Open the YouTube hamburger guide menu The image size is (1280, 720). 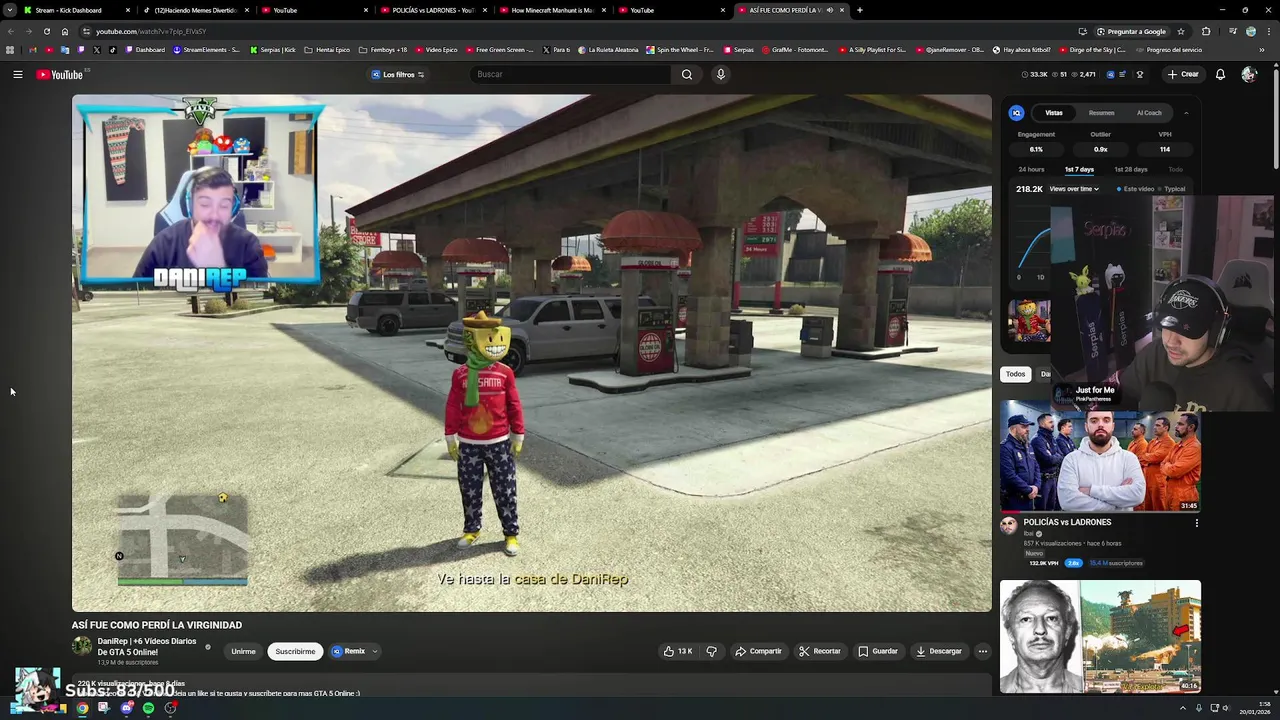click(18, 74)
